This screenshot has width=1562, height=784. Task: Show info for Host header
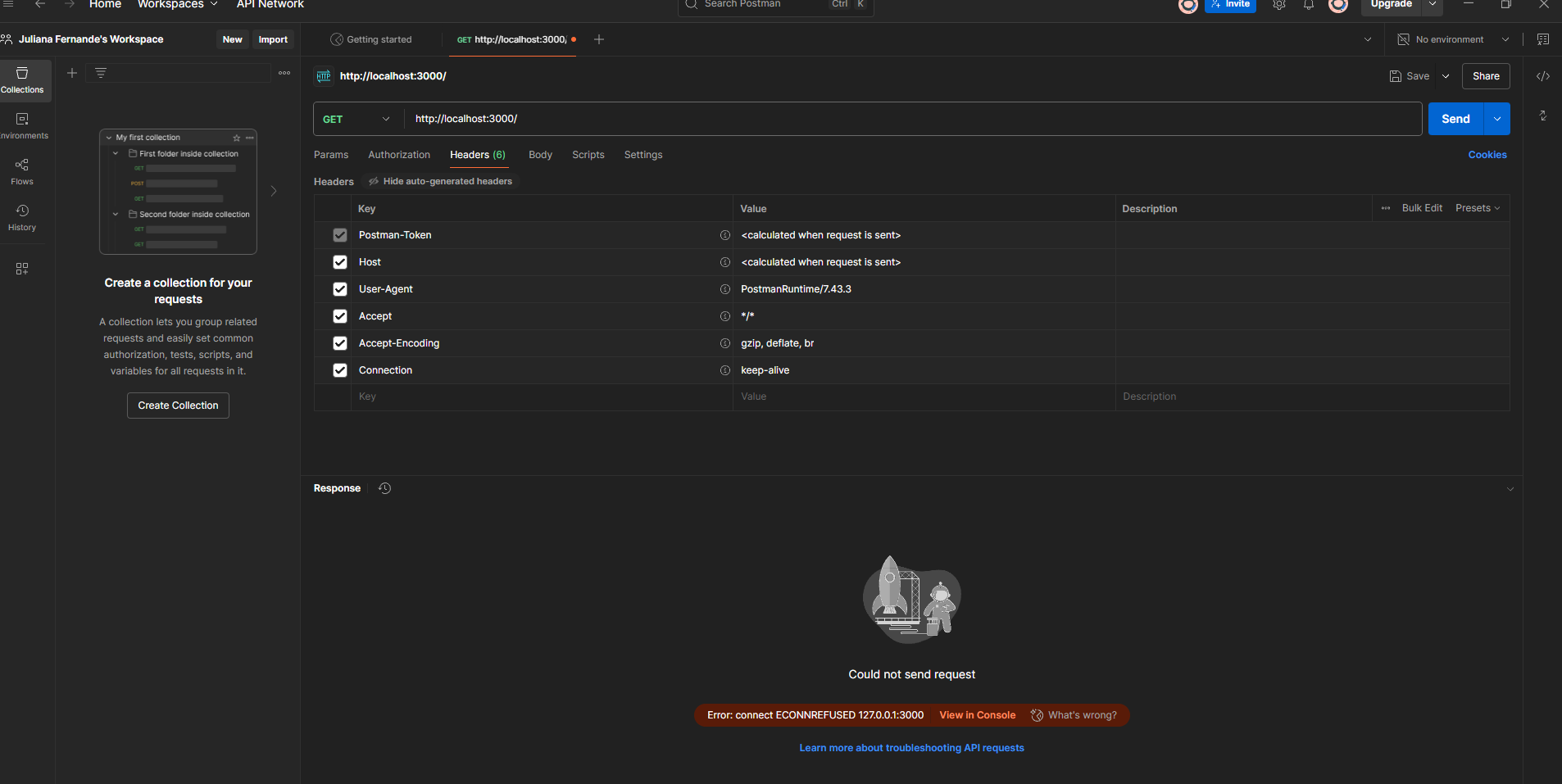pyautogui.click(x=725, y=262)
